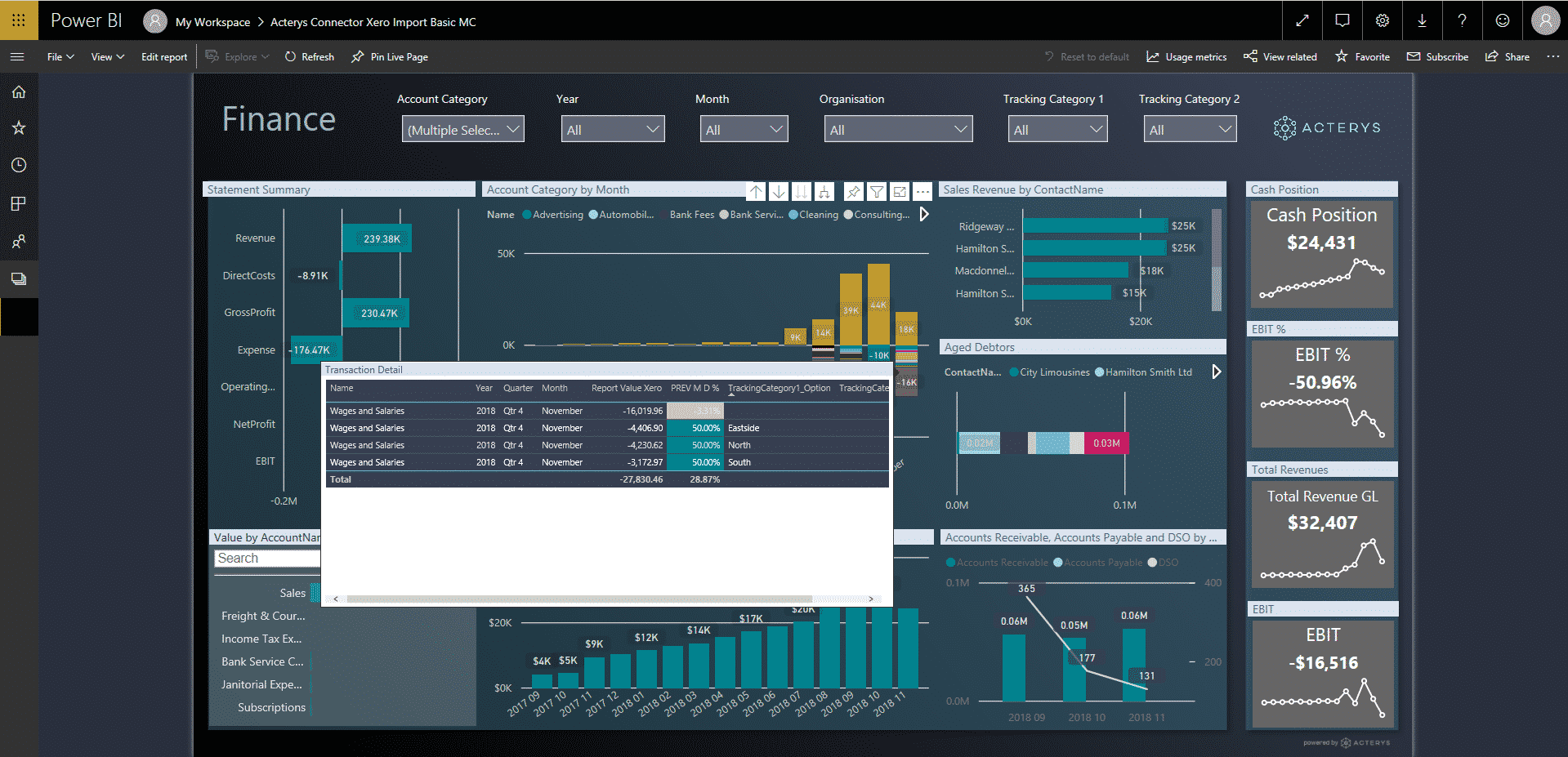Open the View menu
Image resolution: width=1568 pixels, height=757 pixels.
coord(108,56)
